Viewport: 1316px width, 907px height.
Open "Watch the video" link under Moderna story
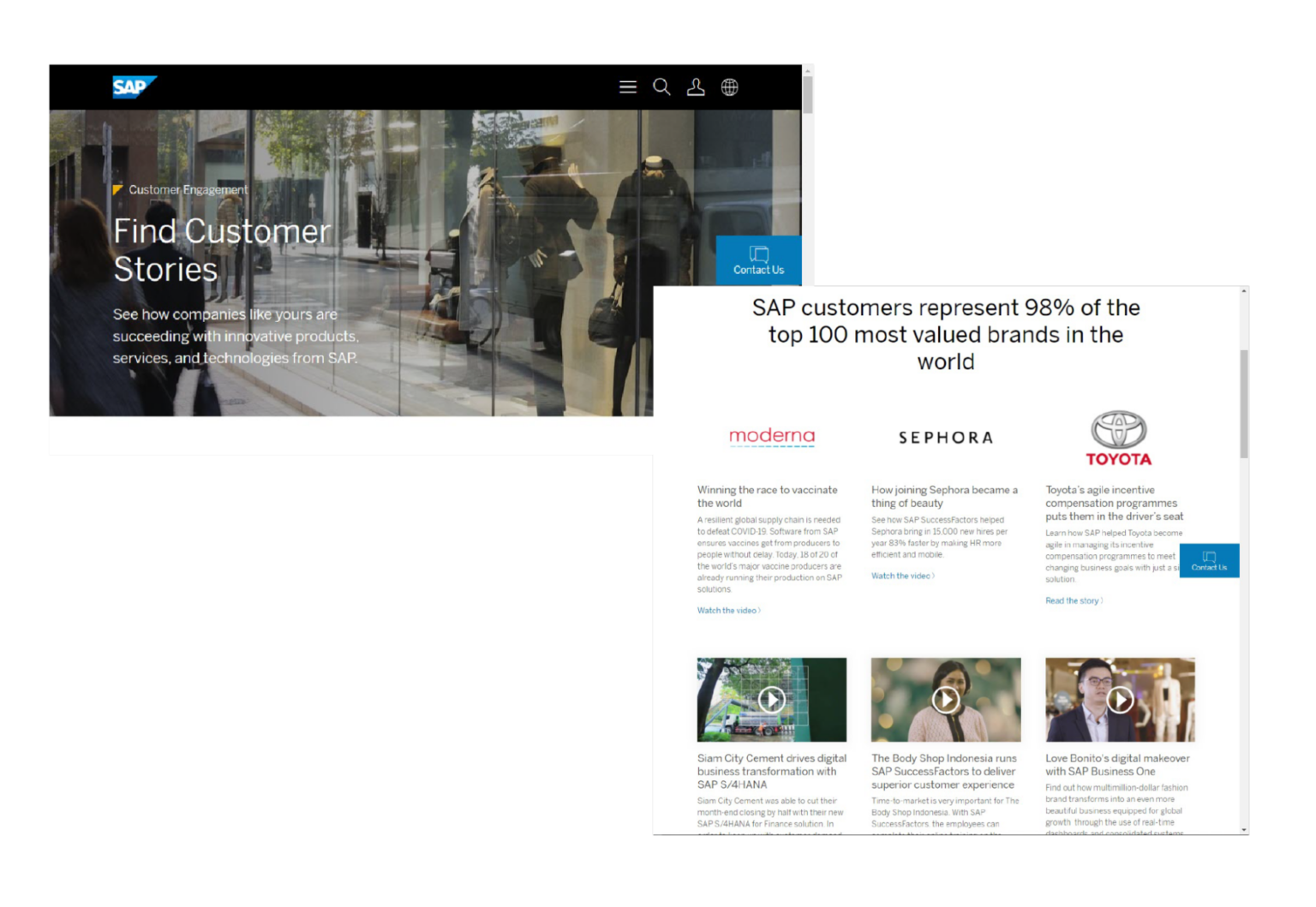(727, 610)
